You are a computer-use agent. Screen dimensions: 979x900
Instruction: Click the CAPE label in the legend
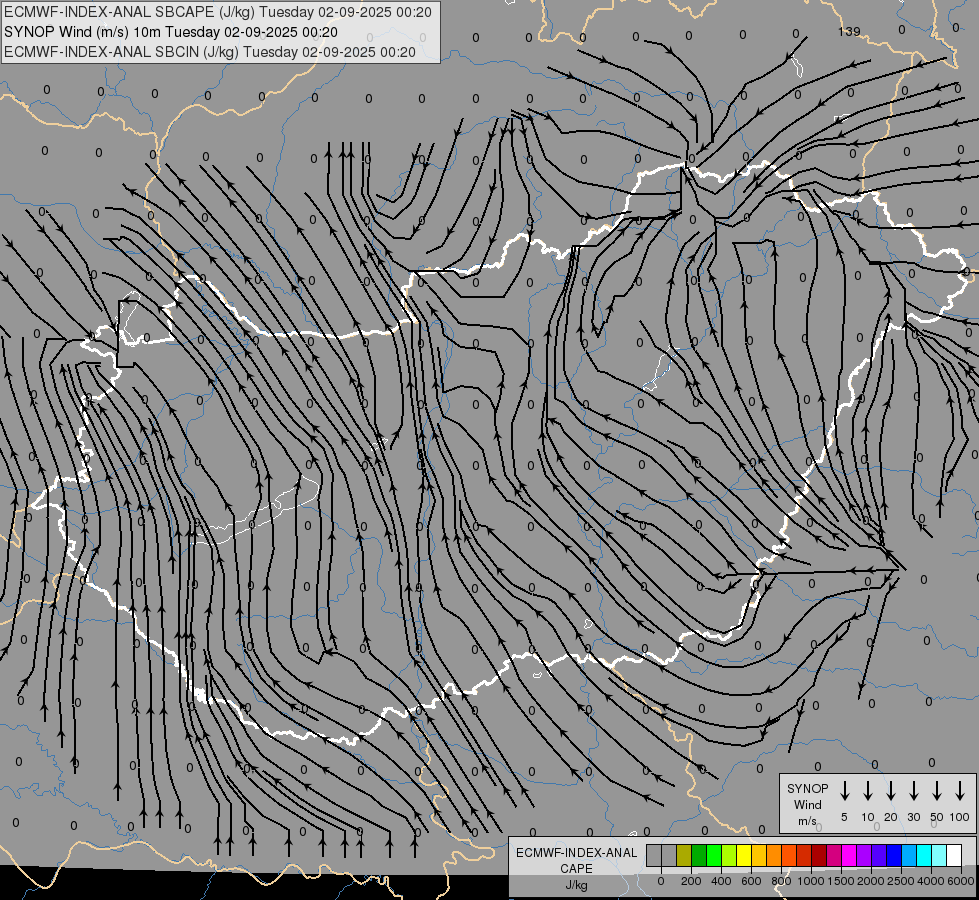point(576,869)
